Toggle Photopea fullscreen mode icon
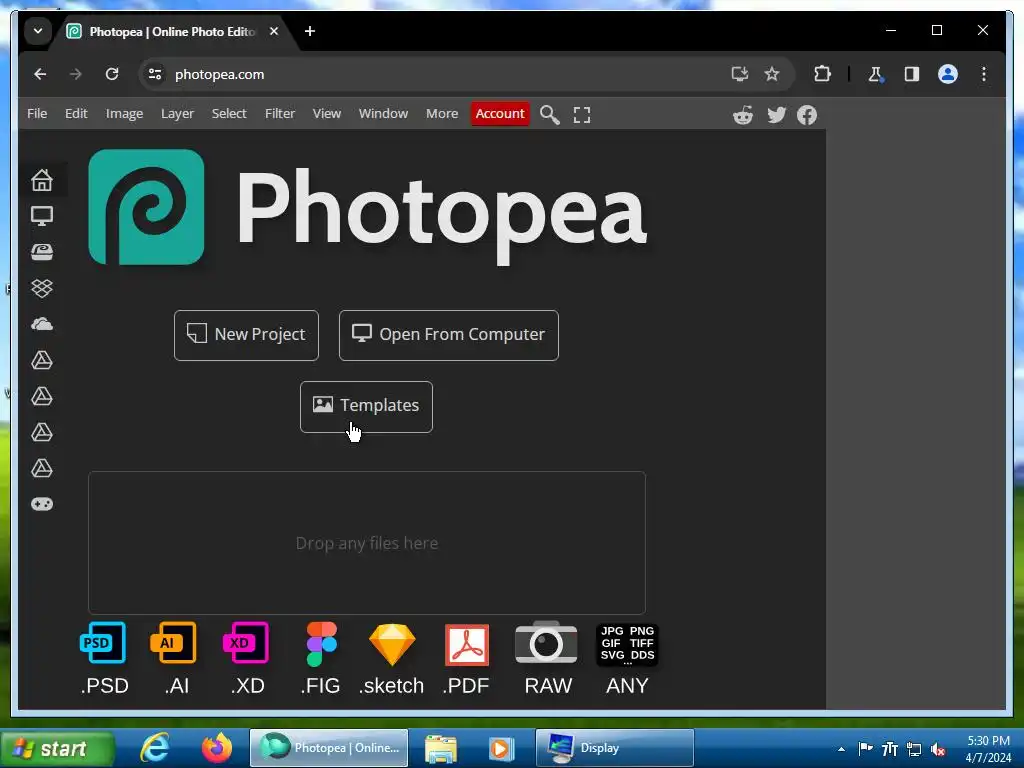 tap(581, 114)
